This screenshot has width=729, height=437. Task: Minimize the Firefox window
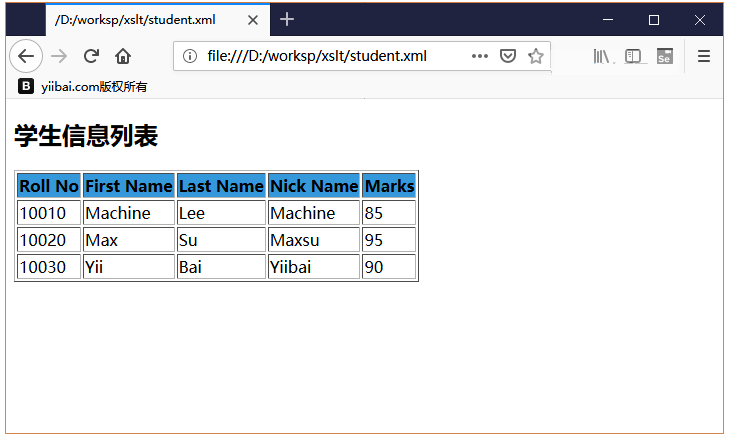[x=608, y=20]
